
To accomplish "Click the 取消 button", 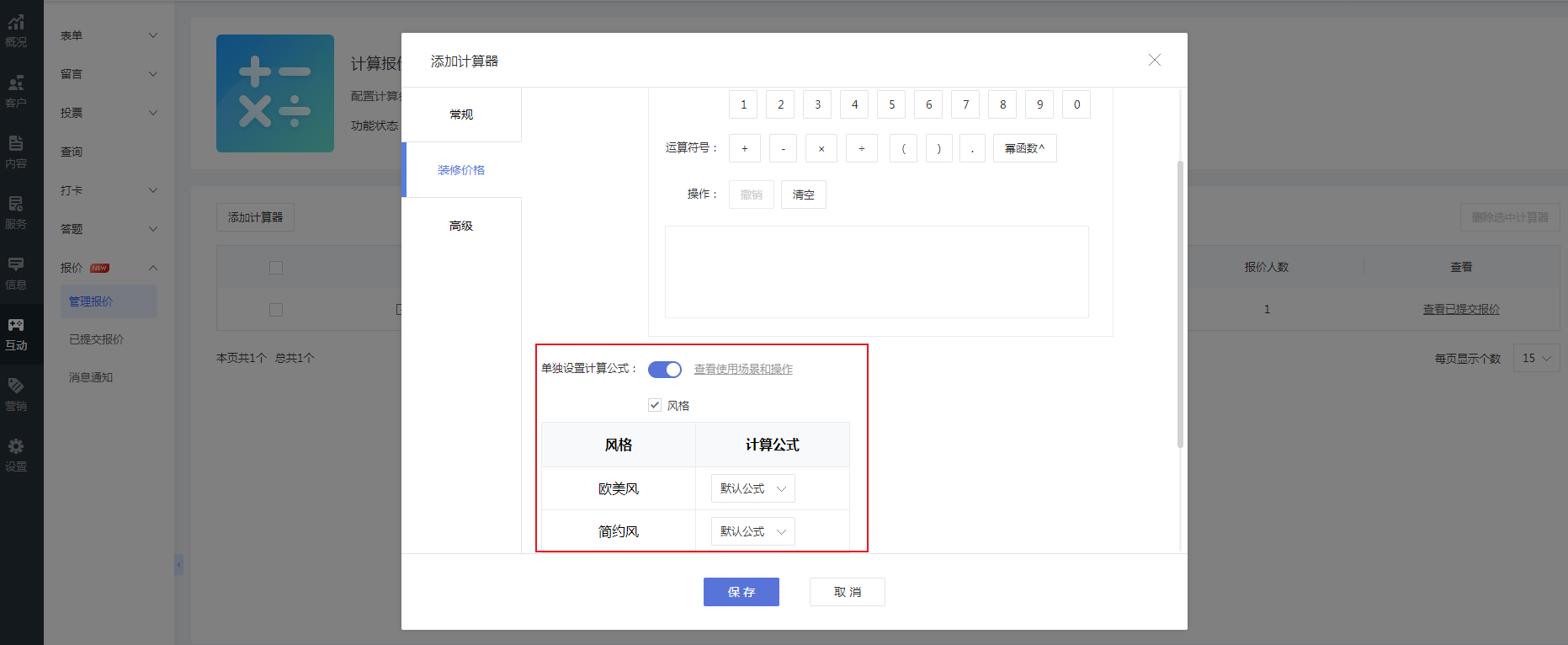I will 848,592.
